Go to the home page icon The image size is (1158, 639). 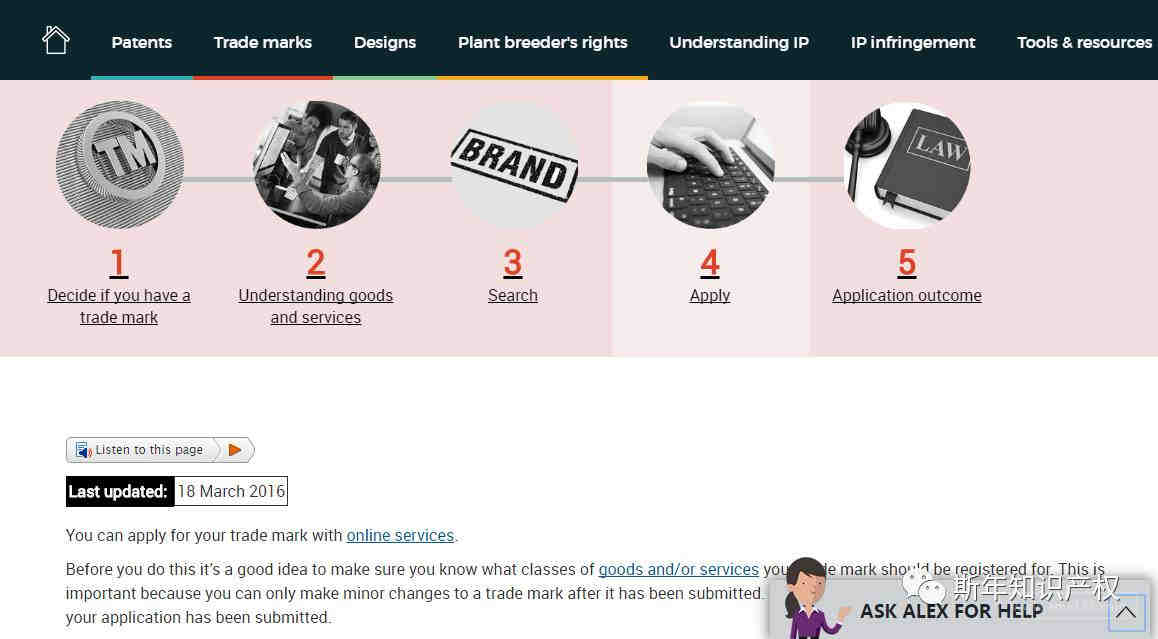tap(55, 41)
